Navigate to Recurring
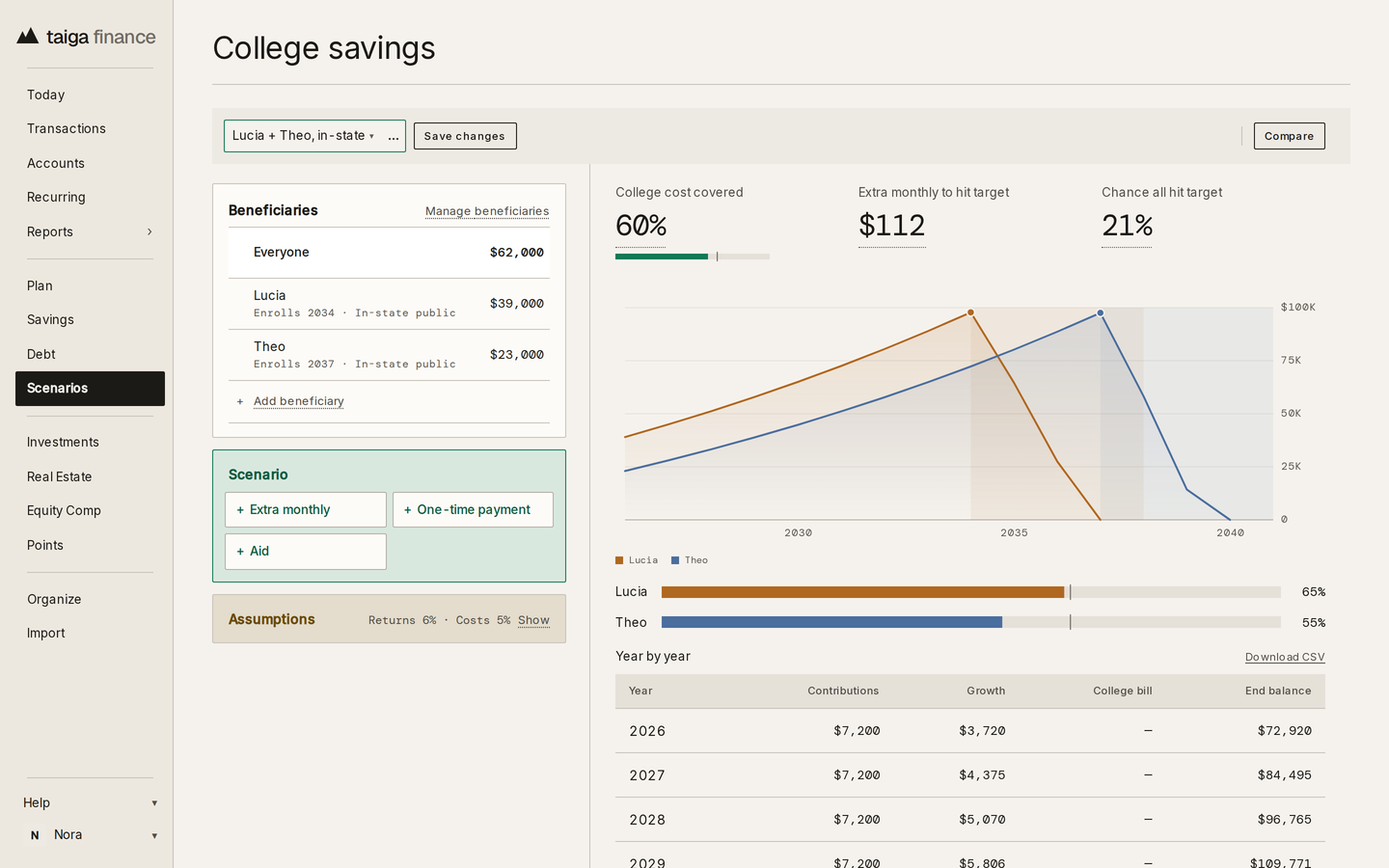 coord(90,197)
